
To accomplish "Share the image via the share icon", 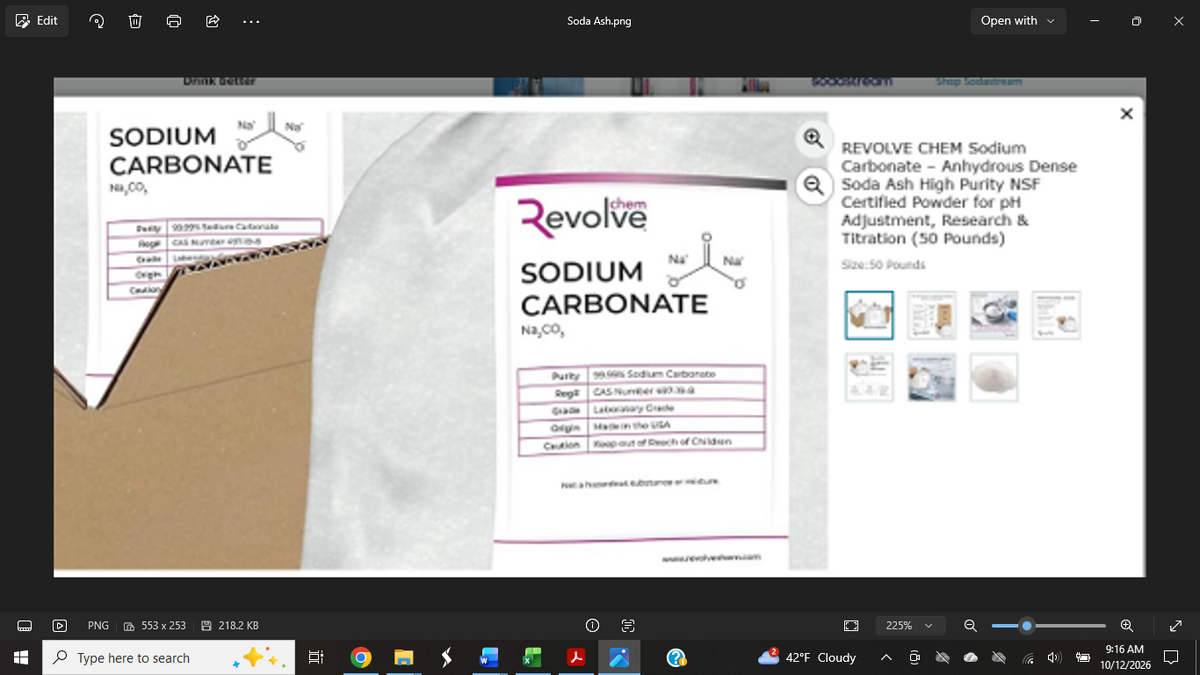I will pos(212,21).
